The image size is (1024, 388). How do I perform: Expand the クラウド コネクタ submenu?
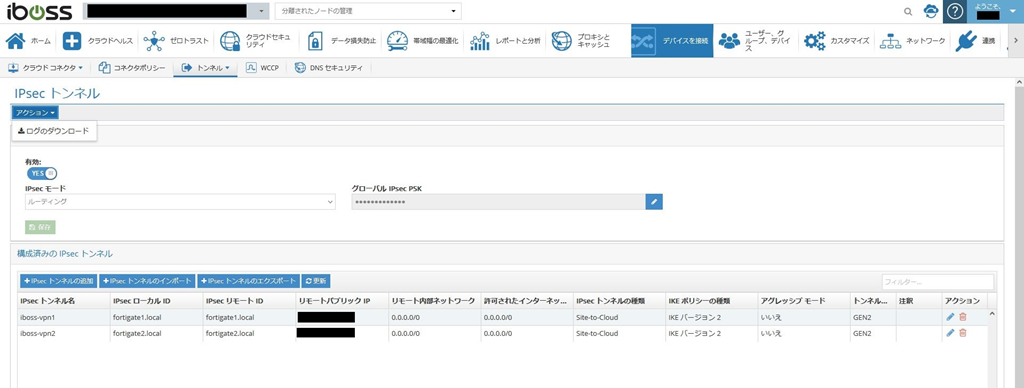46,68
